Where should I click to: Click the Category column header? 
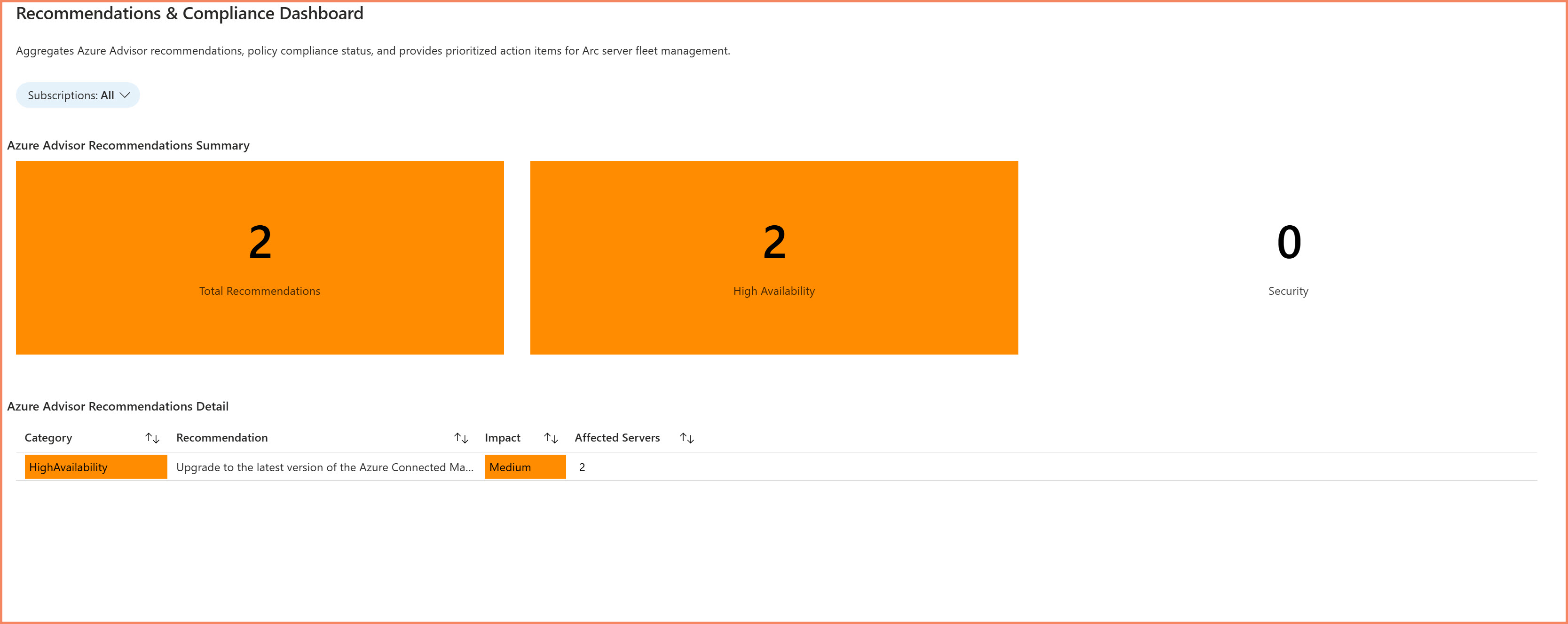48,437
